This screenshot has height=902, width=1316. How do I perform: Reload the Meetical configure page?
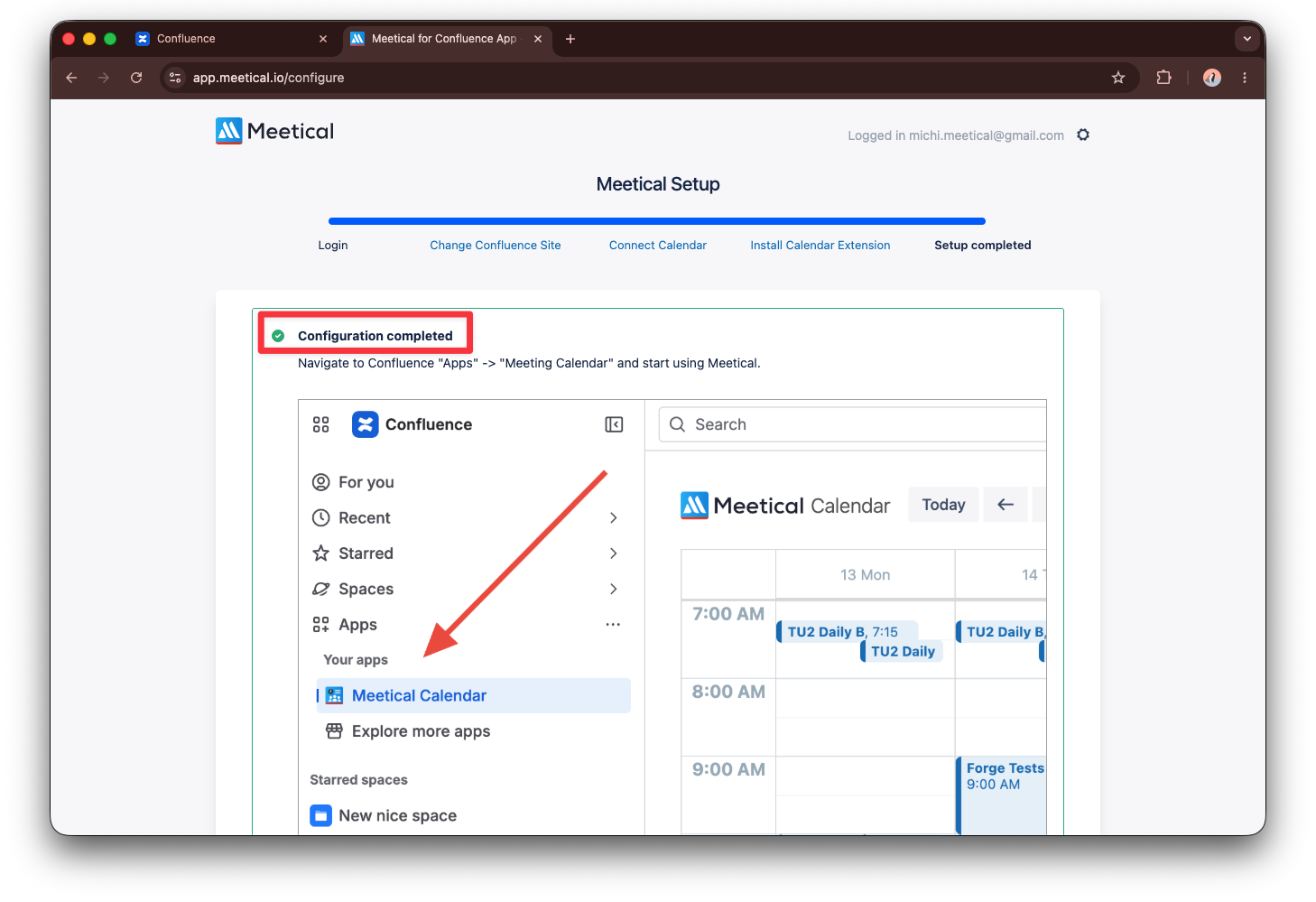136,78
